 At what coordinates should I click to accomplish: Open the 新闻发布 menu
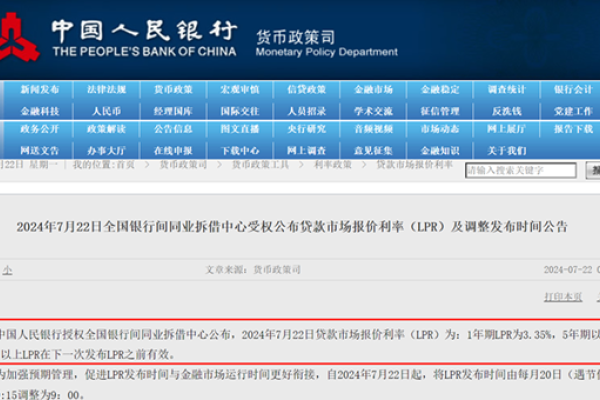click(x=40, y=90)
